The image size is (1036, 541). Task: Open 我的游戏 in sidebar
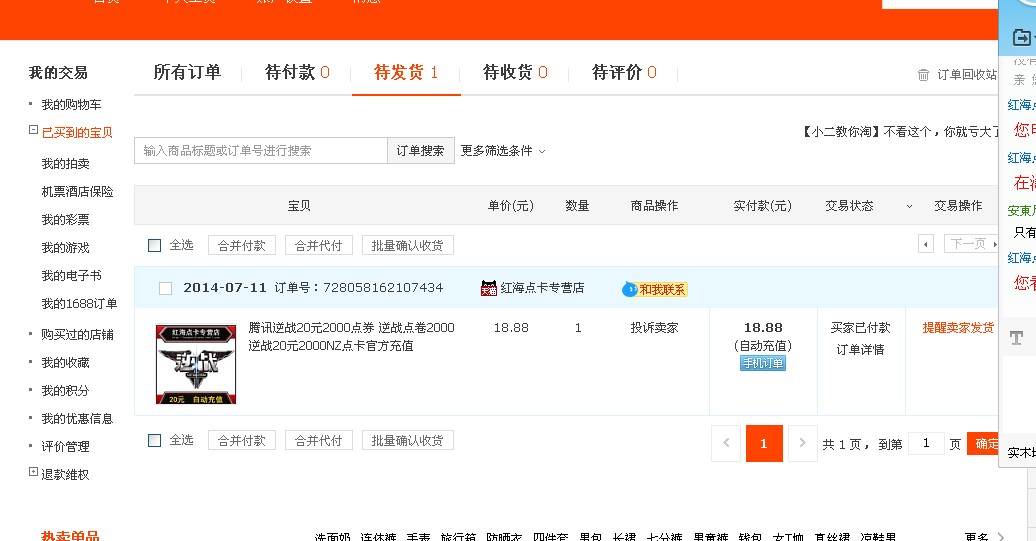tap(65, 248)
